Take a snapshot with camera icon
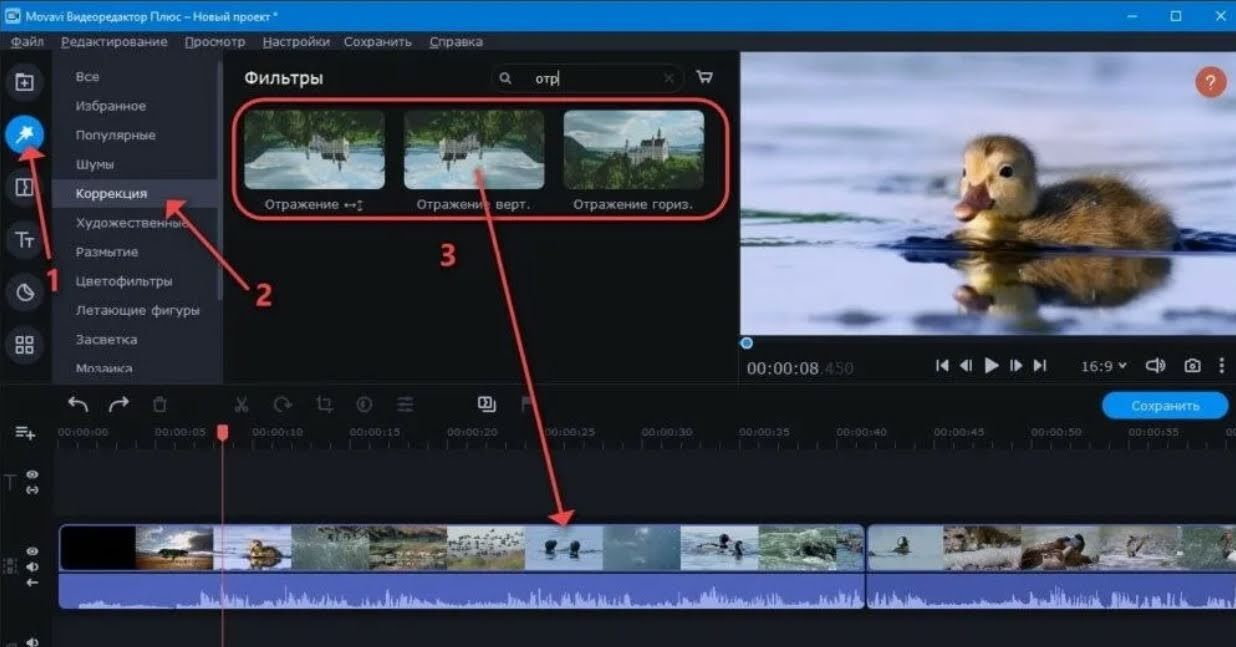Screen dimensions: 1236x647 [1192, 366]
